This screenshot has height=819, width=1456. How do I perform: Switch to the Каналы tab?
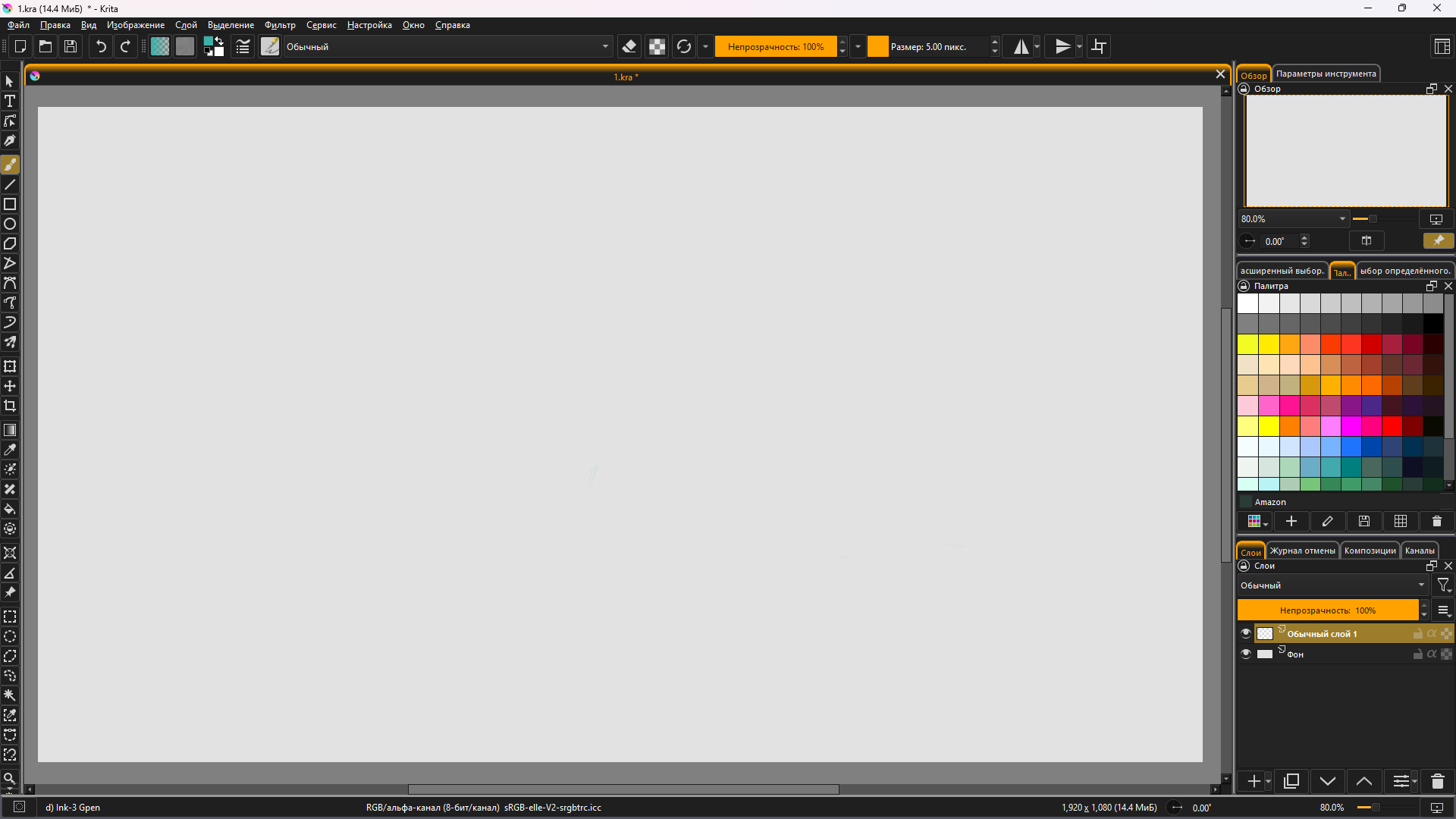[x=1419, y=551]
